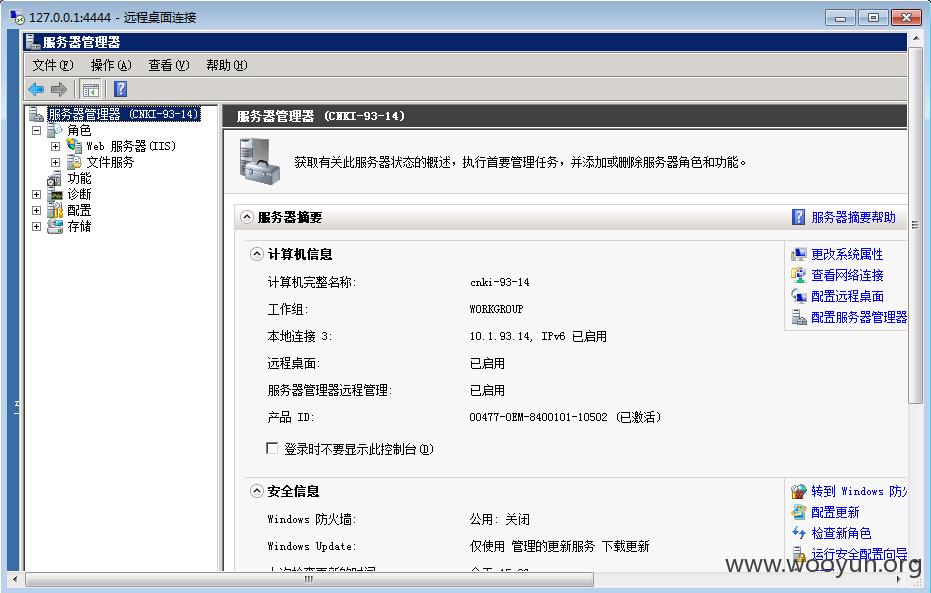Click the 服务器摘要帮助 question mark icon
This screenshot has width=931, height=593.
[799, 217]
